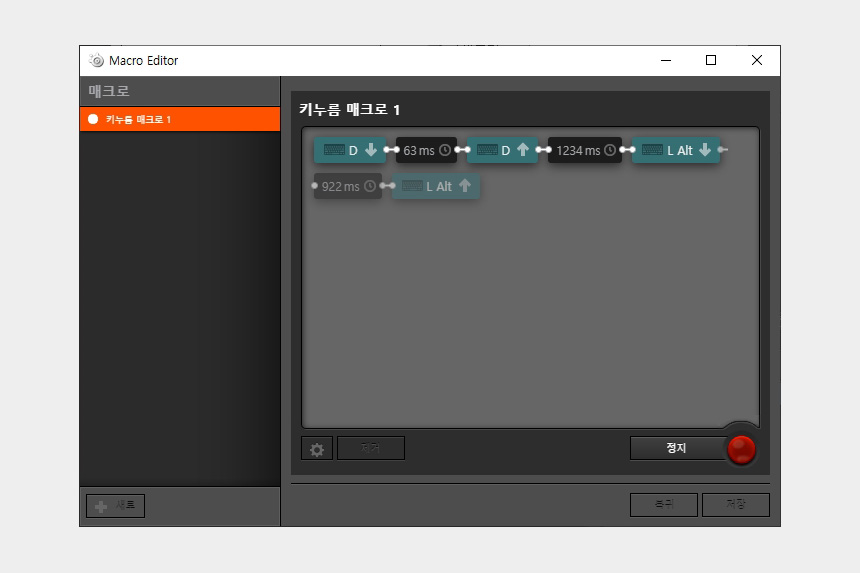Image resolution: width=860 pixels, height=573 pixels.
Task: Click the save button at bottom right
Action: point(736,504)
